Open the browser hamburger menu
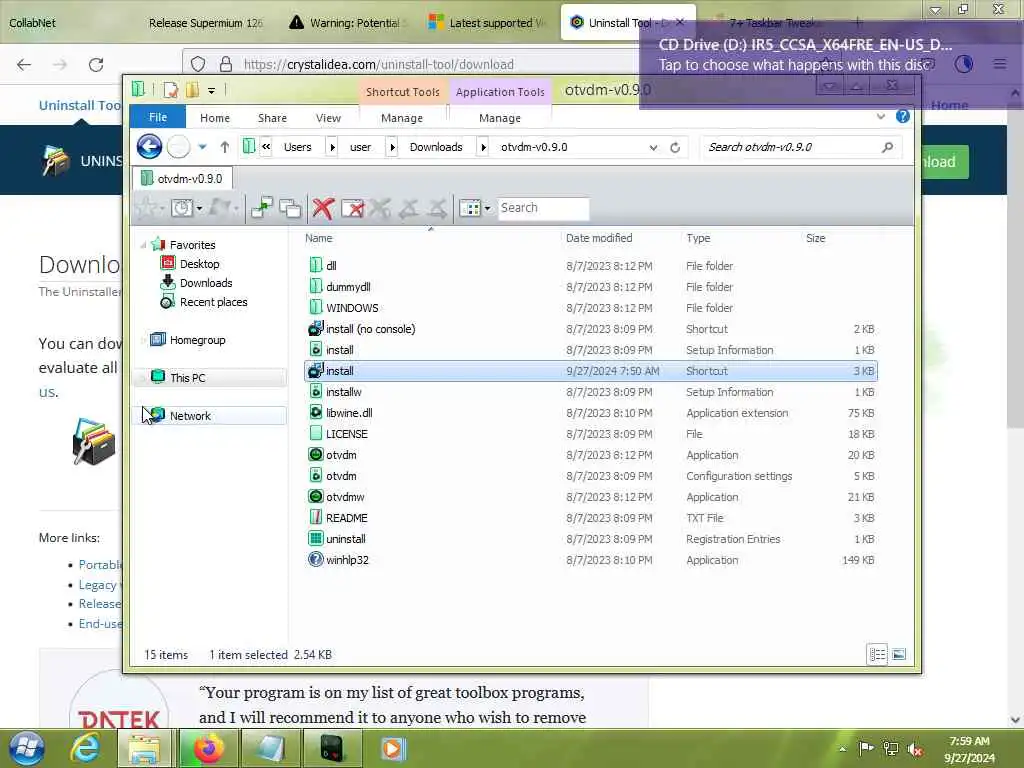1024x768 pixels. [x=1000, y=64]
